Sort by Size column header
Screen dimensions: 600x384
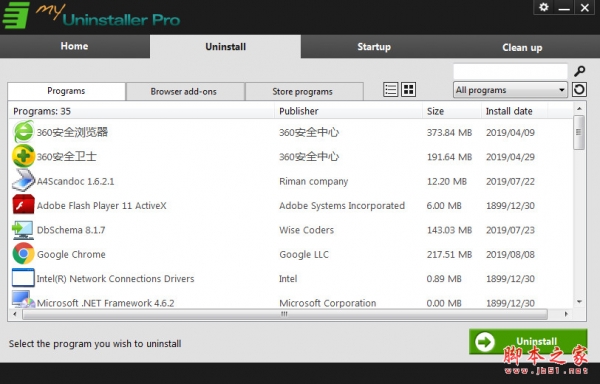tap(451, 111)
